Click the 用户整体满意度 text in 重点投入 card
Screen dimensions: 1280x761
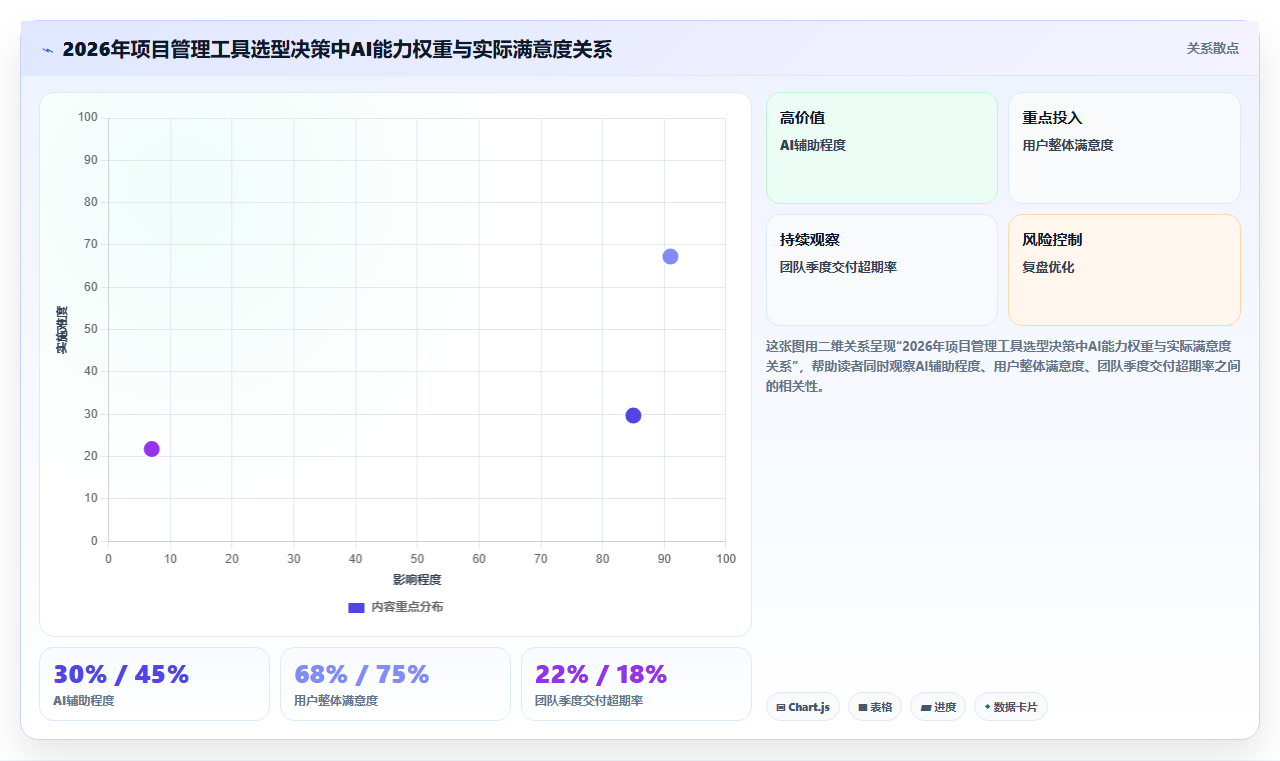pyautogui.click(x=1067, y=145)
